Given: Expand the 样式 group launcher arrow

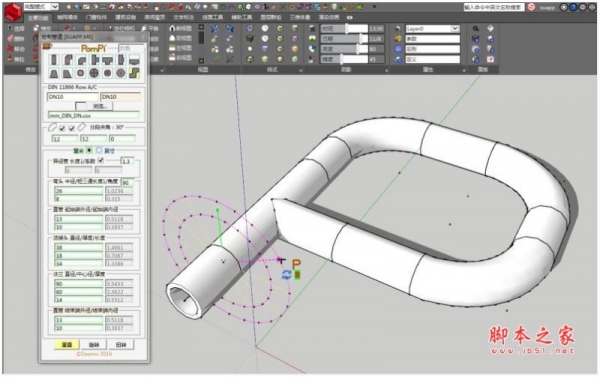Looking at the screenshot, I should [300, 70].
